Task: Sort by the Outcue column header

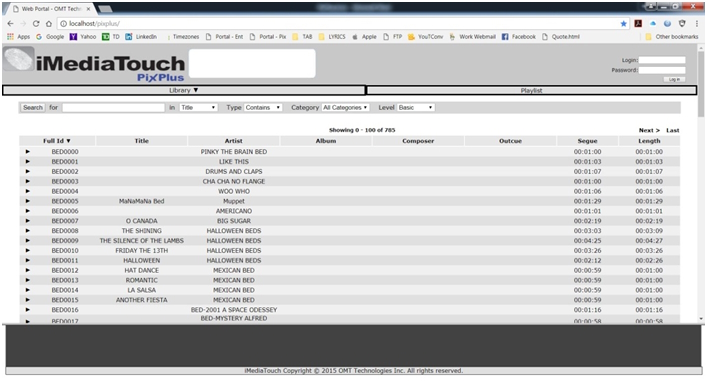Action: [x=510, y=141]
